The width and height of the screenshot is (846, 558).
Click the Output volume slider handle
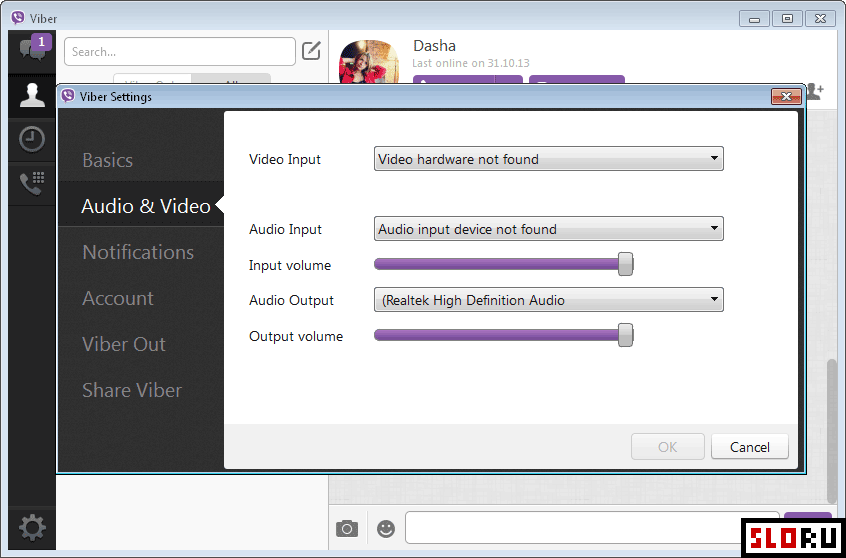click(625, 335)
